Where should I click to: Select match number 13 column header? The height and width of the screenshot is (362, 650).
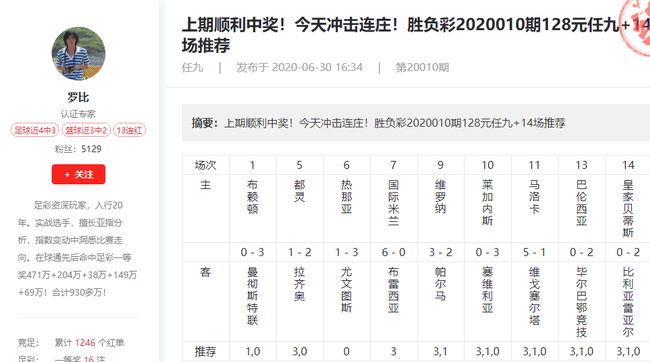pos(581,165)
